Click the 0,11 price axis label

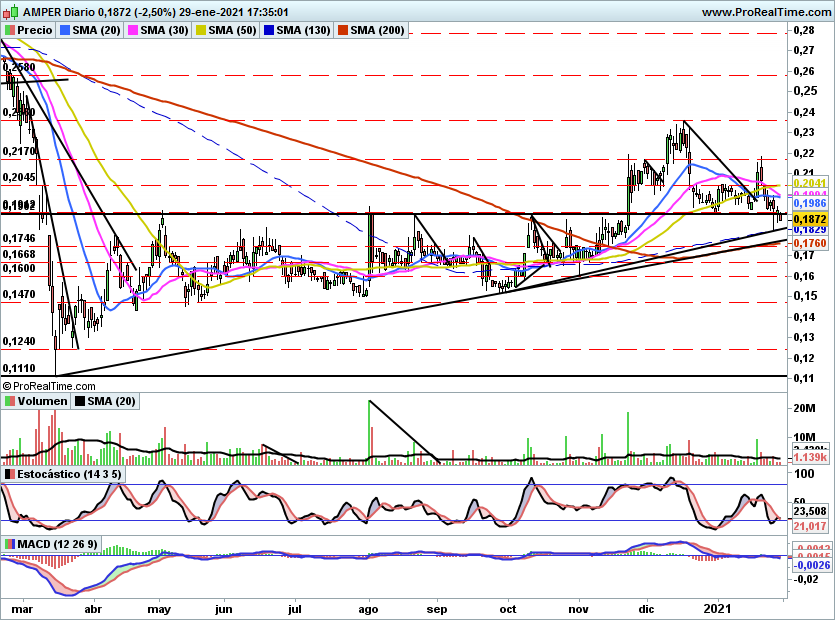click(804, 378)
